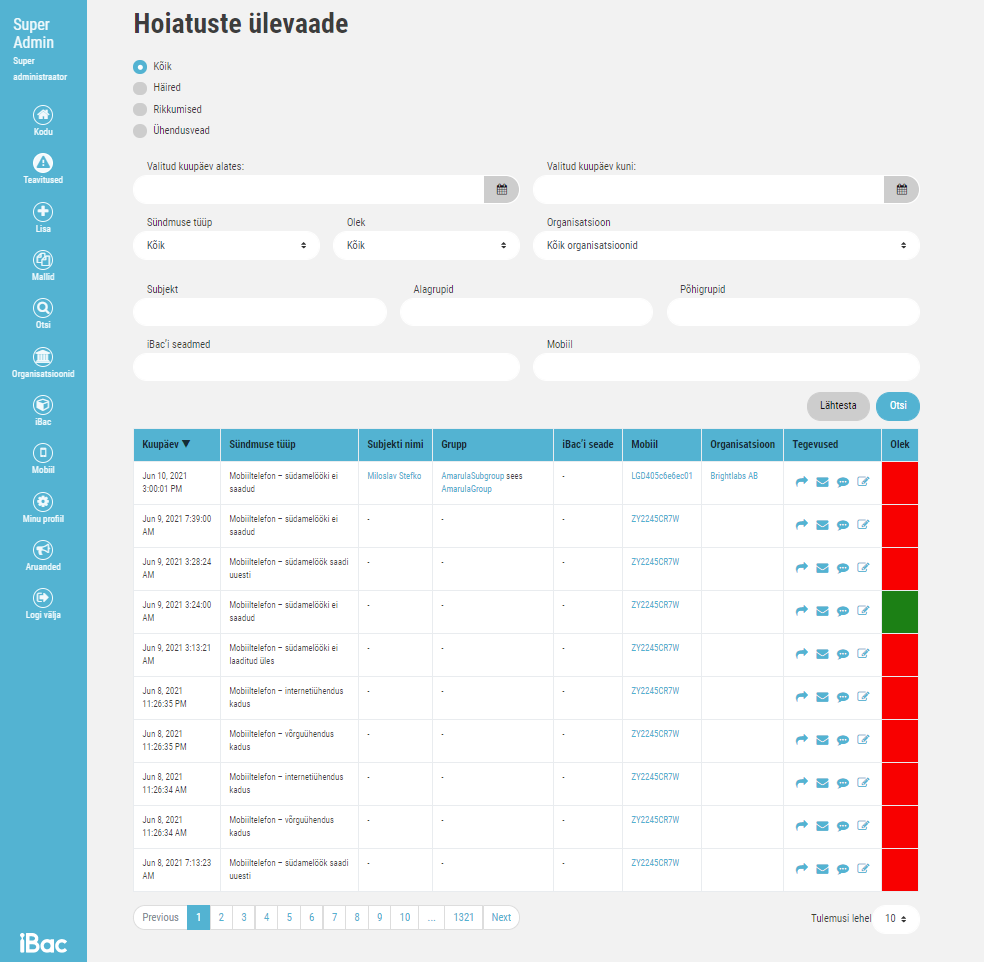984x962 pixels.
Task: Click the forward arrow in first table row
Action: [x=801, y=482]
